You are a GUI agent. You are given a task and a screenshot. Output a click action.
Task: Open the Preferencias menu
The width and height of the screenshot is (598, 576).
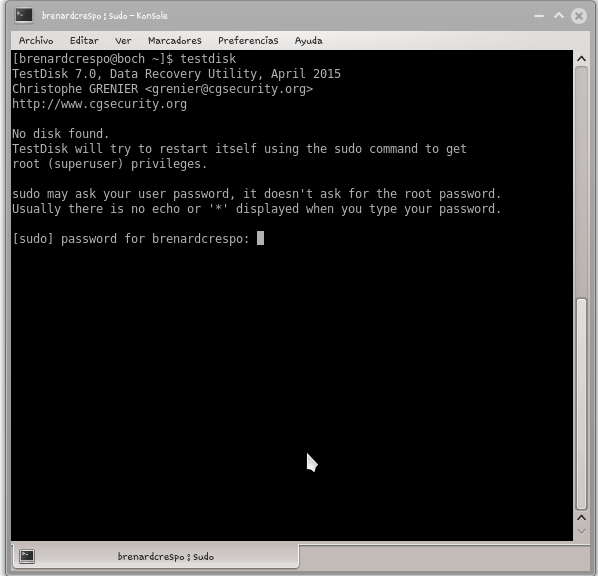[248, 40]
